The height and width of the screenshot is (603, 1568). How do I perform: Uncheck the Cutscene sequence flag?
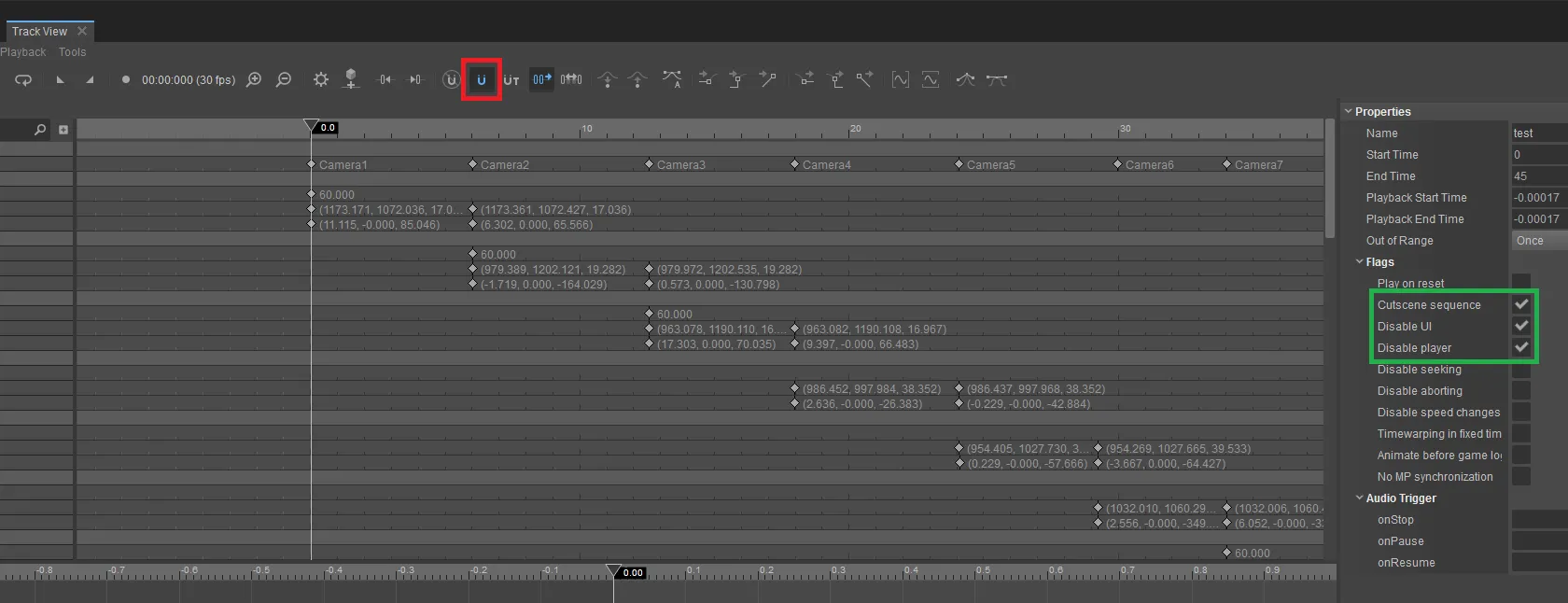pos(1521,304)
